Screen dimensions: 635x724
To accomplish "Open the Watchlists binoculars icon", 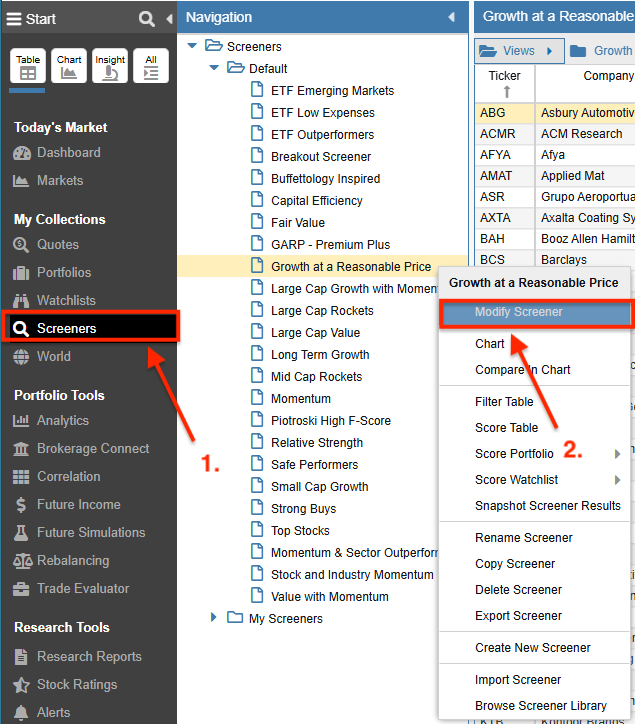I will coord(21,301).
